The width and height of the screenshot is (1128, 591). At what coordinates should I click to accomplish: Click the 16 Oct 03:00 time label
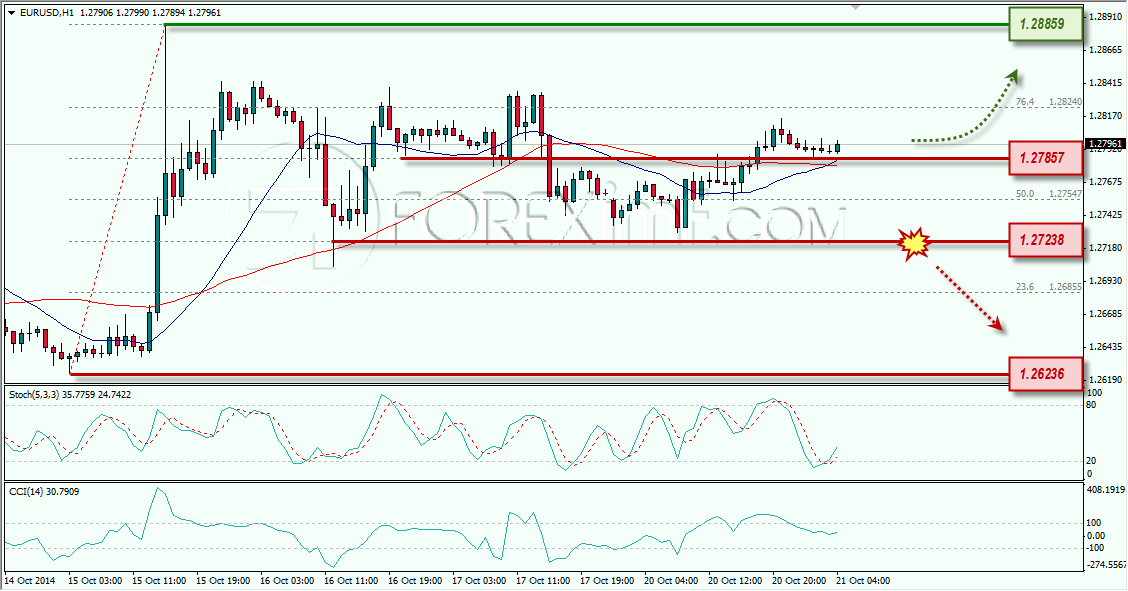pos(287,581)
